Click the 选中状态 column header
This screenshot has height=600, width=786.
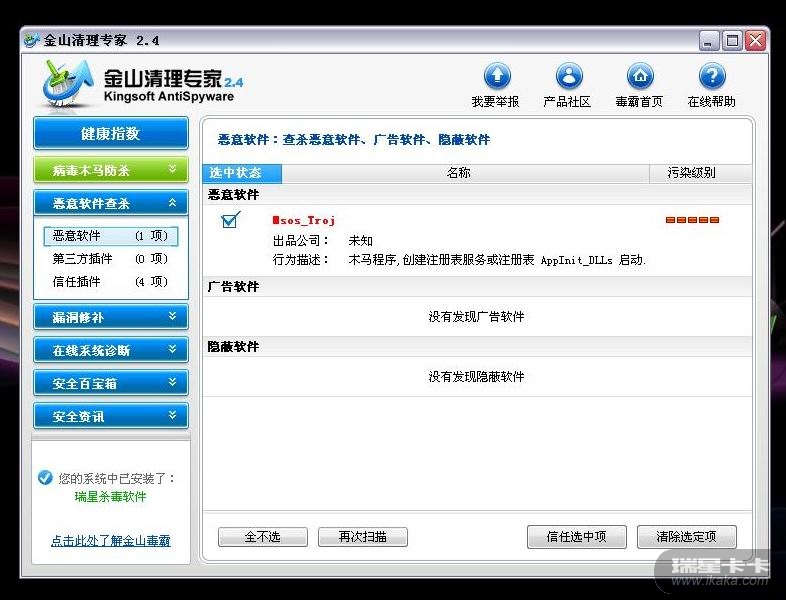242,173
